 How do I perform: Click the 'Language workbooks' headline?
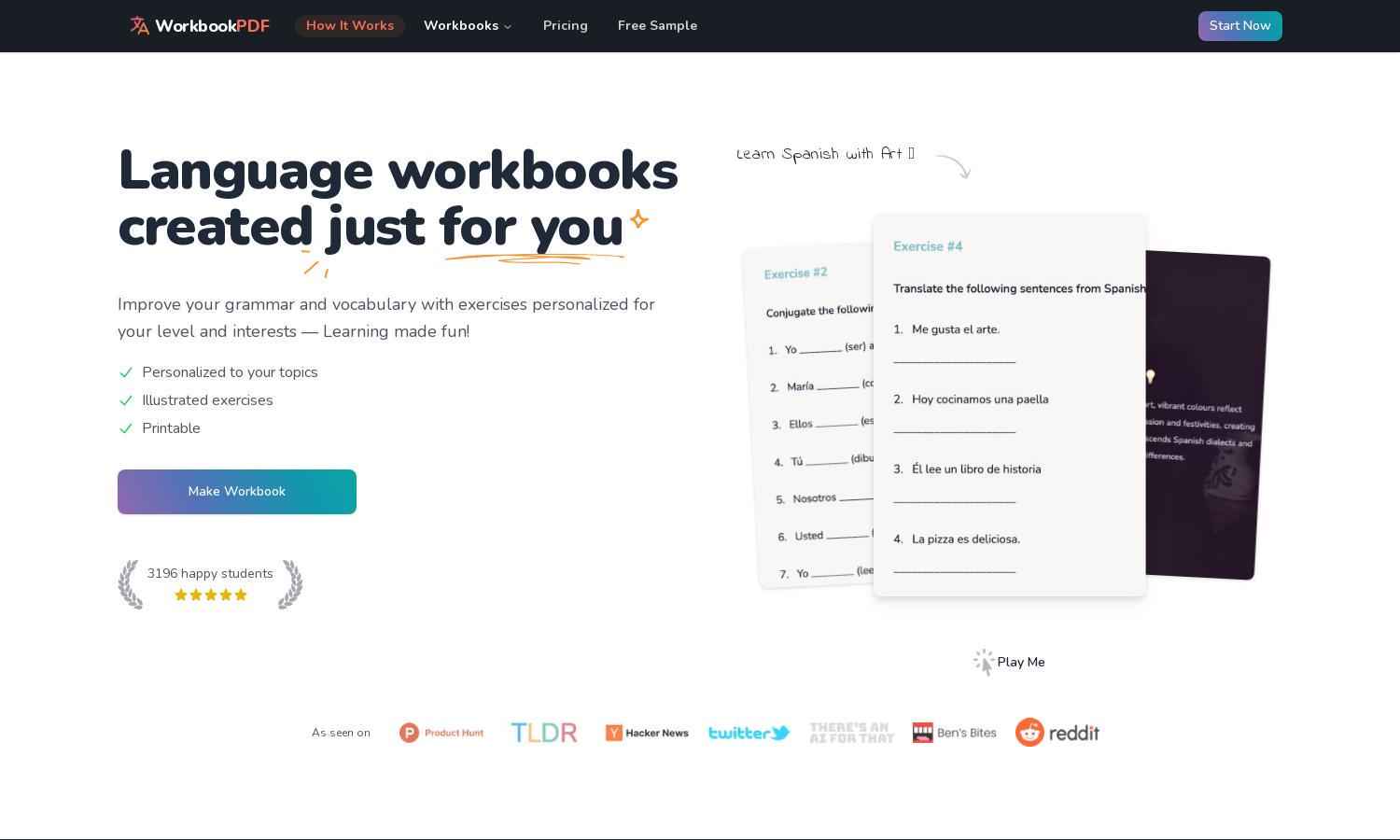[x=398, y=171]
